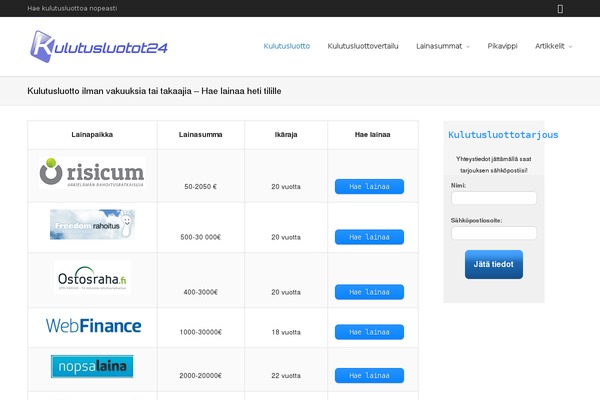The width and height of the screenshot is (600, 400).
Task: Select the Ikäraja column header
Action: point(286,134)
